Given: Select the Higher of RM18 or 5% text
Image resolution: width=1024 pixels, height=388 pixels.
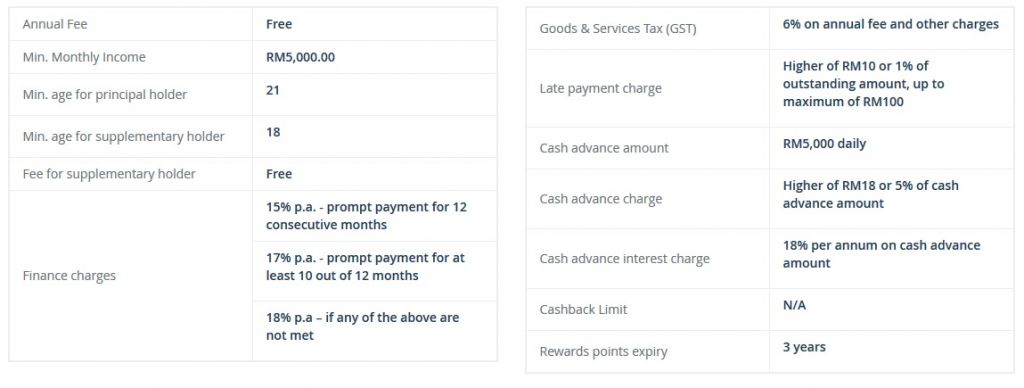Looking at the screenshot, I should click(871, 194).
